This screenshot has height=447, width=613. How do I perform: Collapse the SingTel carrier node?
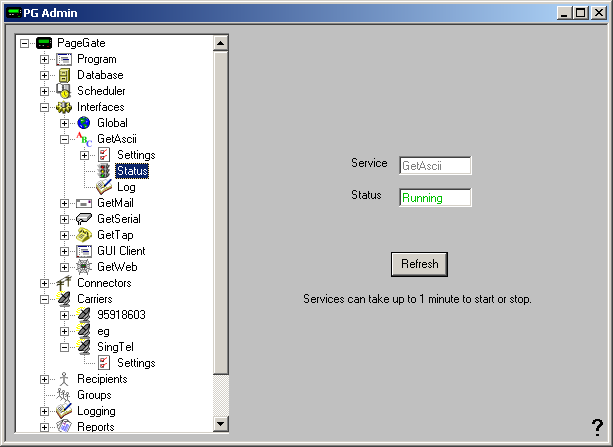pyautogui.click(x=65, y=347)
